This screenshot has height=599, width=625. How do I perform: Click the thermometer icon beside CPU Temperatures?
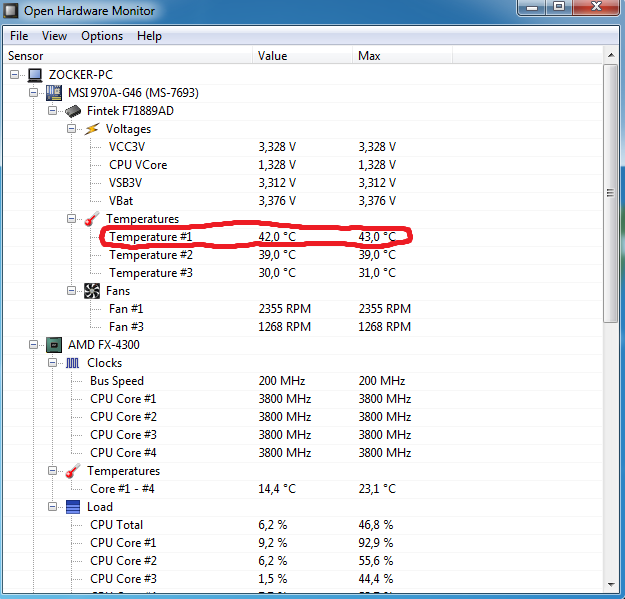pyautogui.click(x=73, y=471)
